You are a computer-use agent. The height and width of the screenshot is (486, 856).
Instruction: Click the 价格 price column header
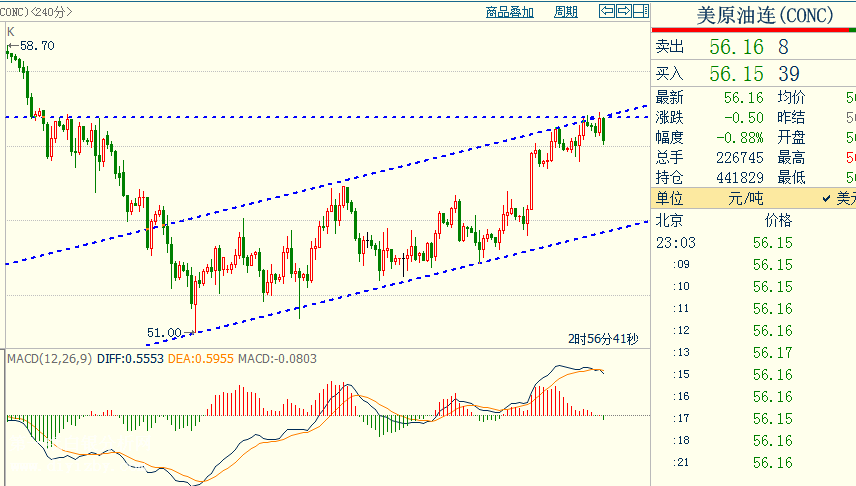(777, 220)
